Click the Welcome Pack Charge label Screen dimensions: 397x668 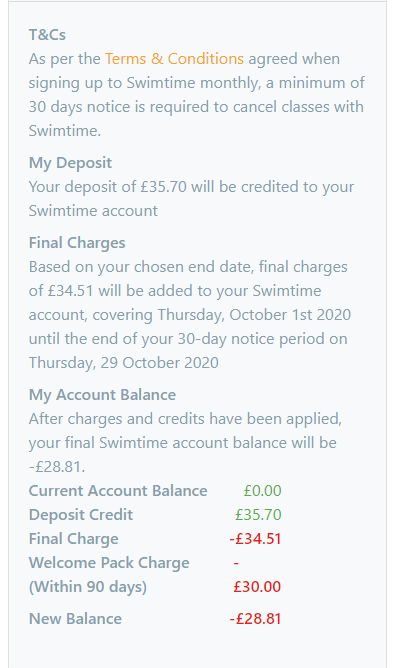(x=109, y=562)
